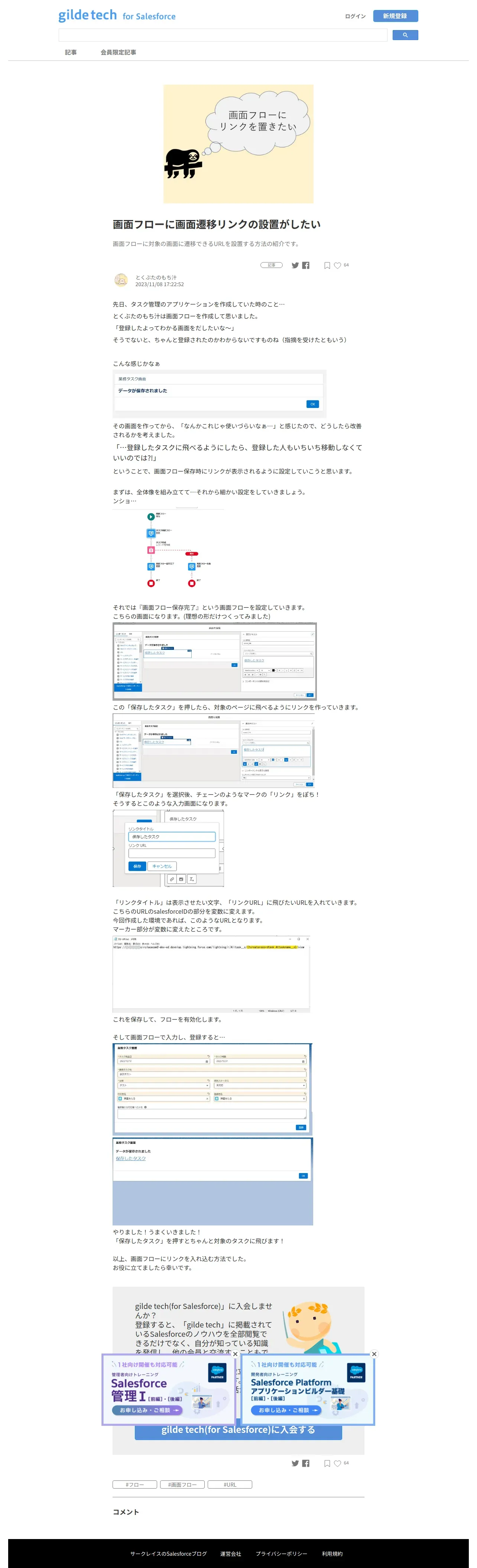Select the #URL tag

[x=230, y=1484]
